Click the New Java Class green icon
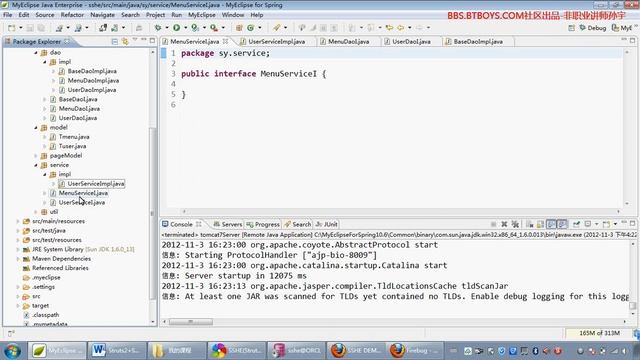Screen dimensions: 640x360 click(251, 28)
